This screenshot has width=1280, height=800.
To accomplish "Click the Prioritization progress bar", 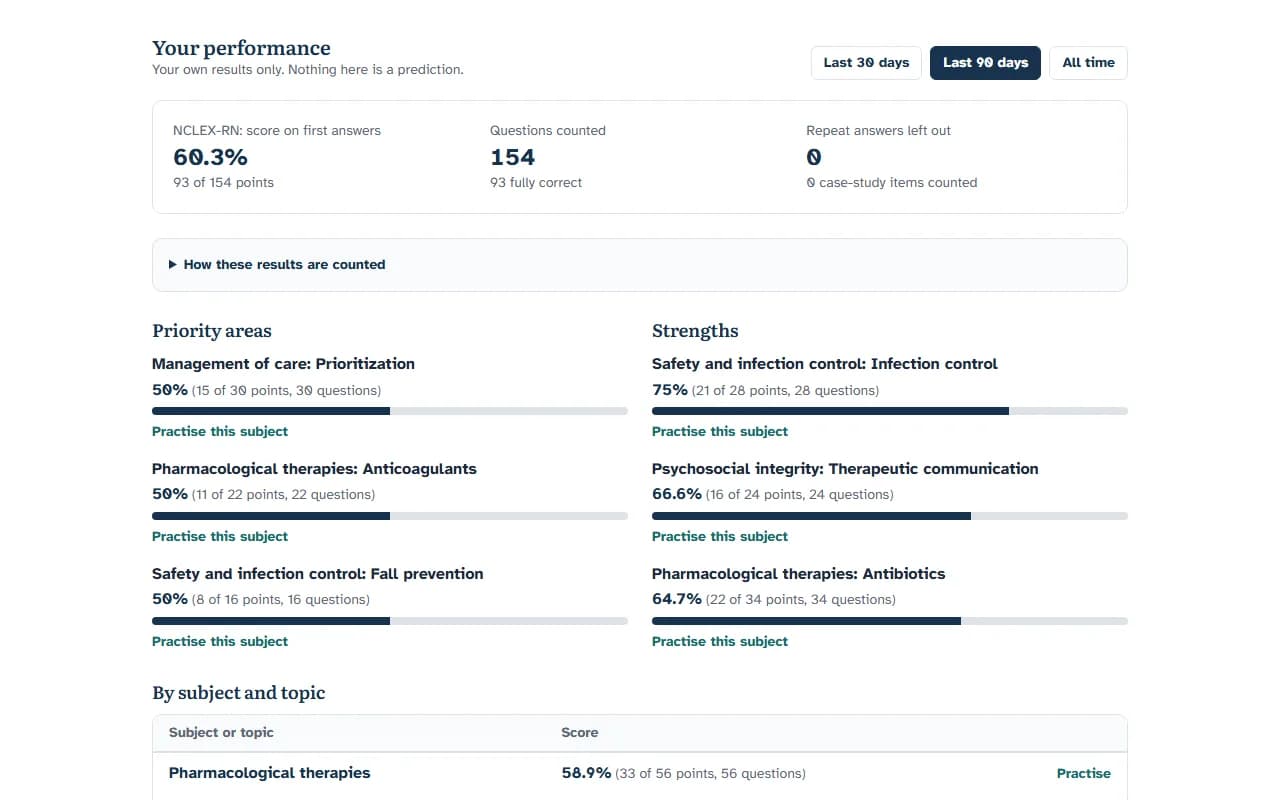I will (x=390, y=411).
